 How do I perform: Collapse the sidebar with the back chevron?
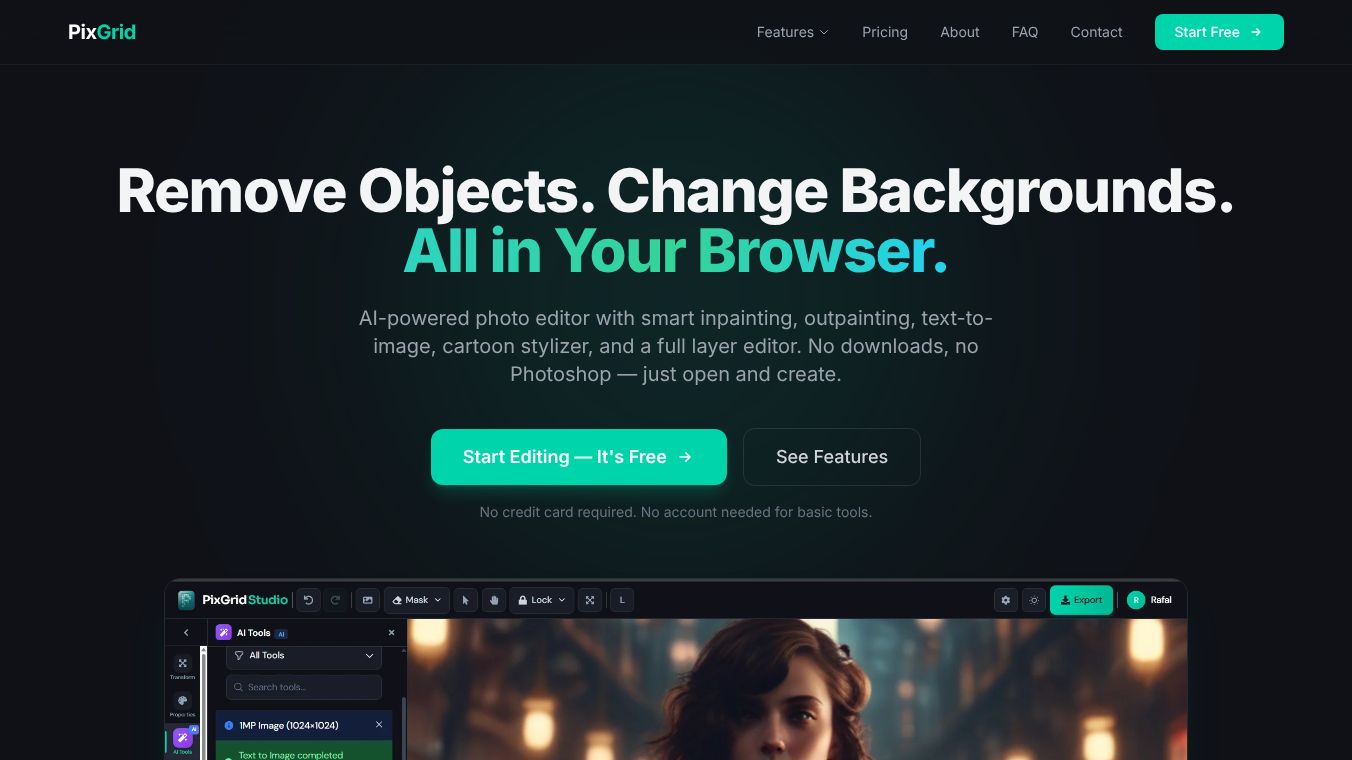click(x=186, y=633)
